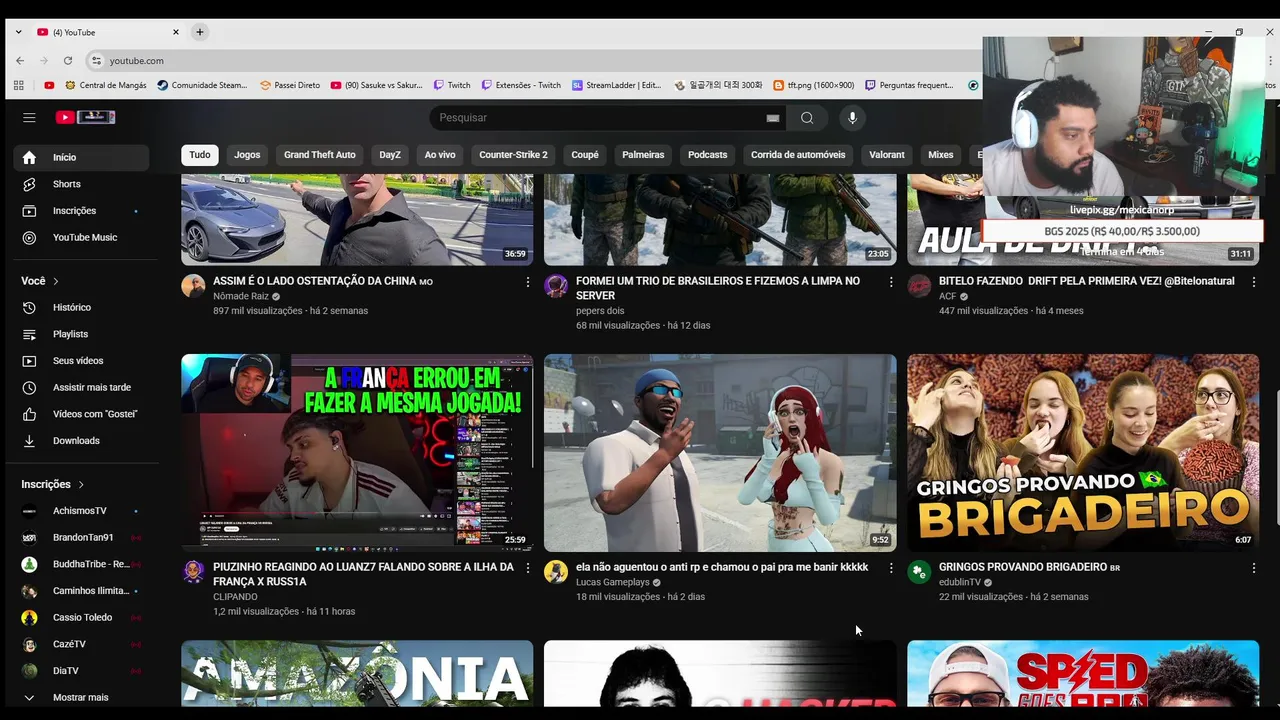Open the Twitch bookmark in bookmarks bar
Image resolution: width=1280 pixels, height=720 pixels.
pos(452,85)
